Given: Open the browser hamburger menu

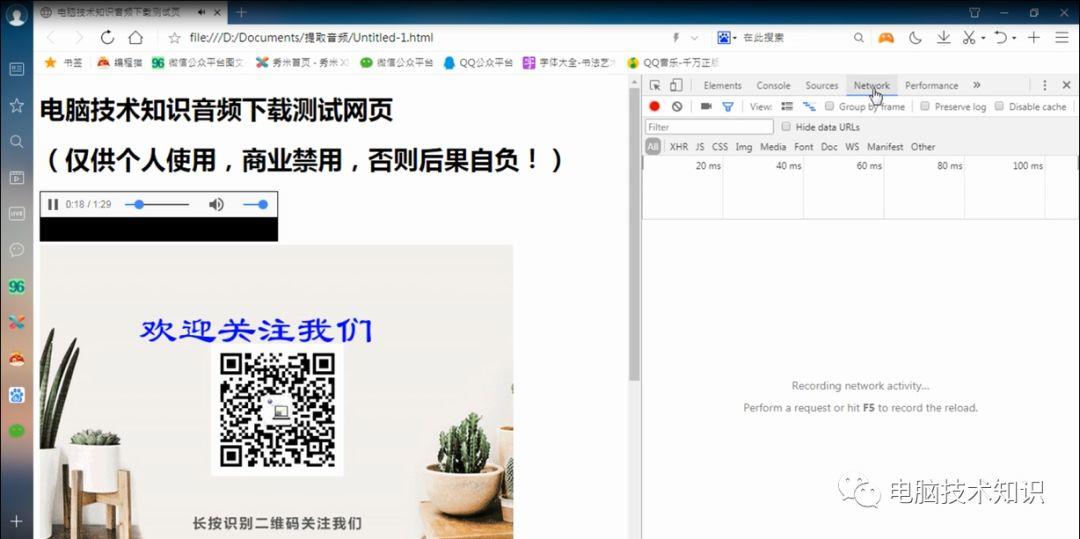Looking at the screenshot, I should point(1061,38).
